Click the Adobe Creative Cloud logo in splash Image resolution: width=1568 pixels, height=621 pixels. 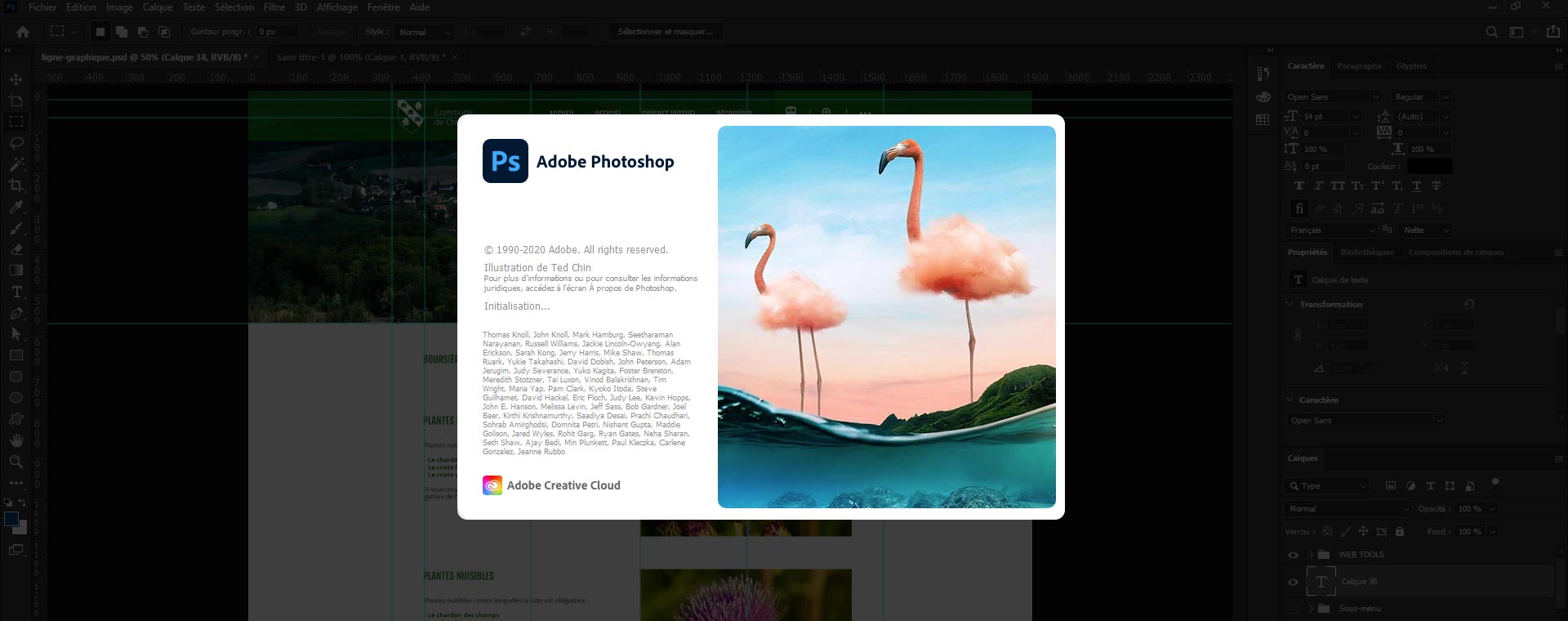492,485
